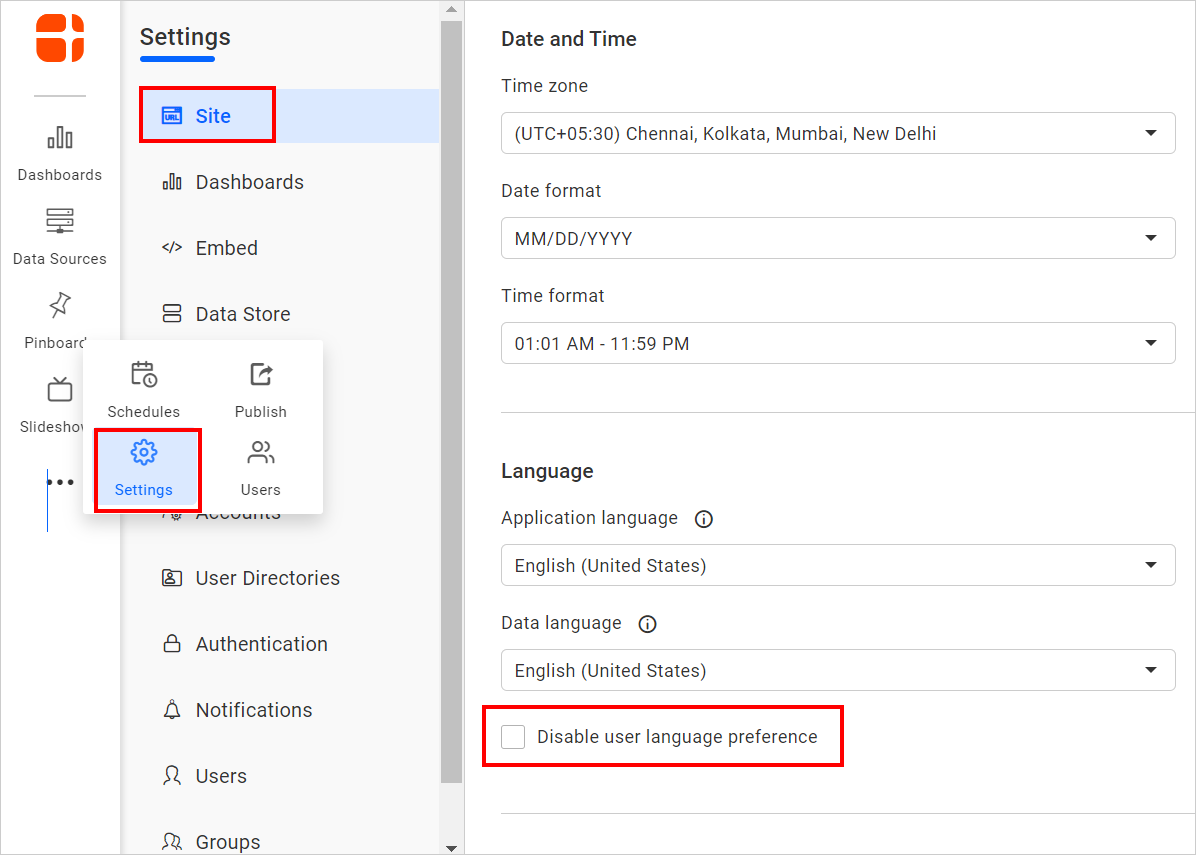
Task: Click the Data language info icon
Action: pyautogui.click(x=647, y=624)
